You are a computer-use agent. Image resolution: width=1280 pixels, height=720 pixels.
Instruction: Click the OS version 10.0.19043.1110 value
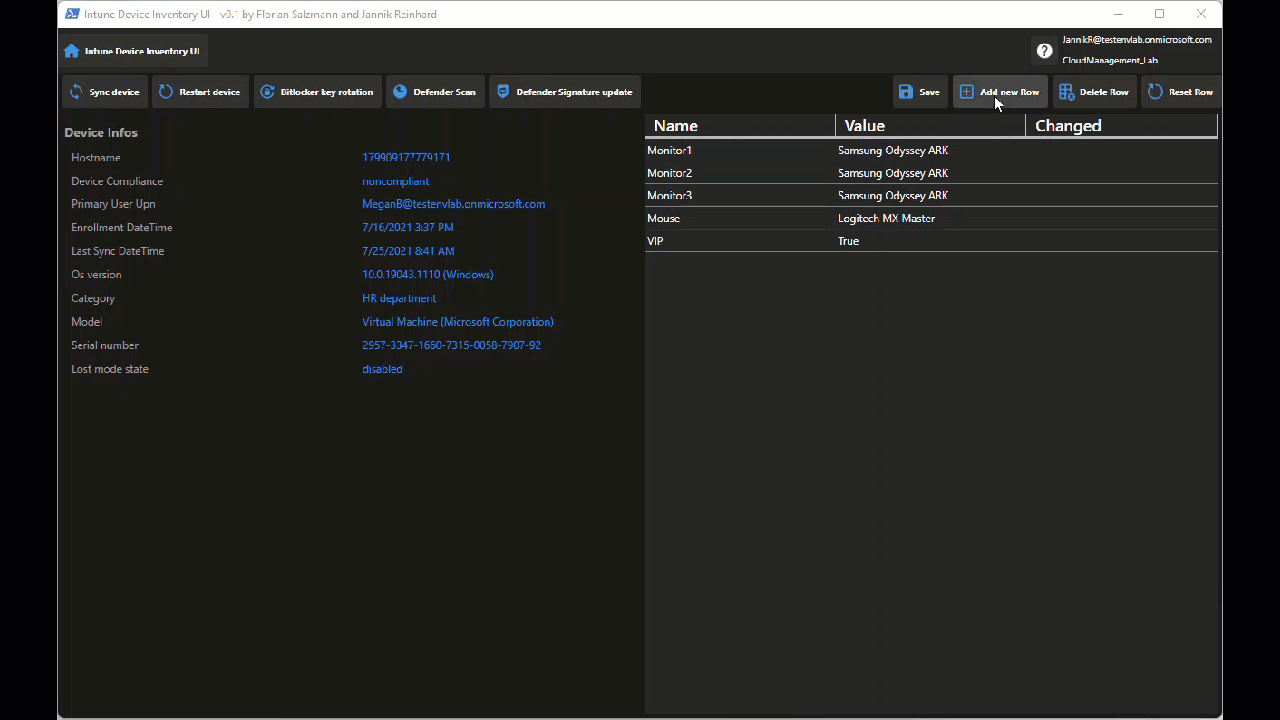(x=427, y=274)
